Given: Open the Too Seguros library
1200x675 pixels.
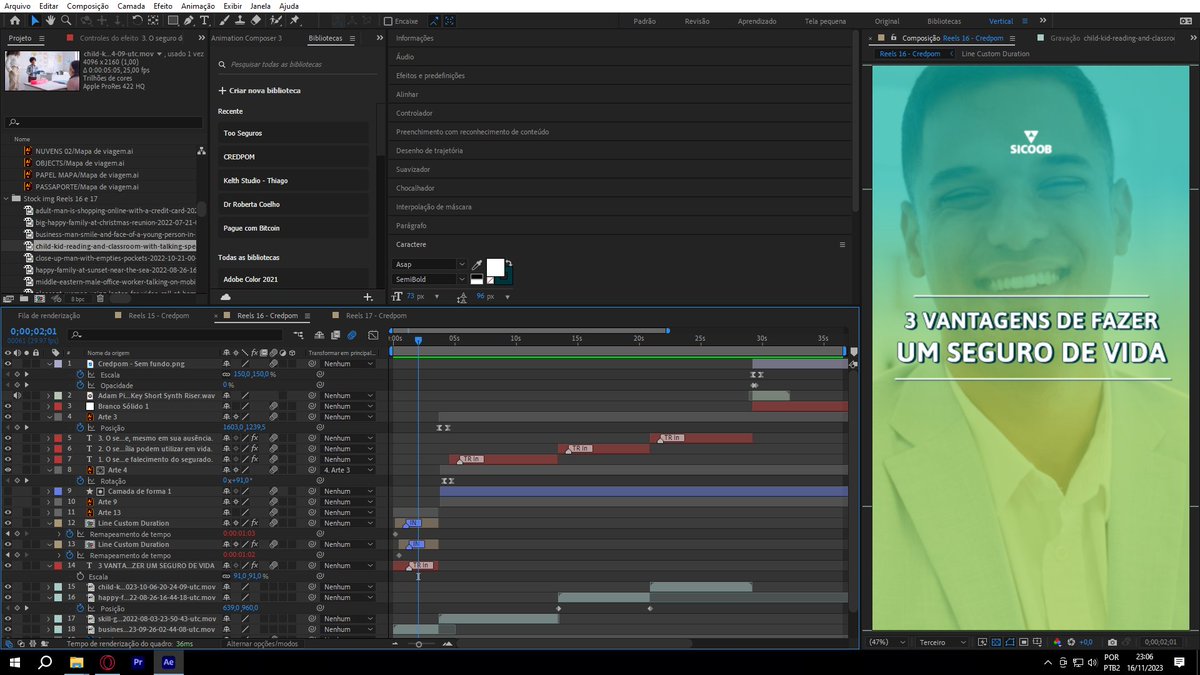Looking at the screenshot, I should (294, 133).
